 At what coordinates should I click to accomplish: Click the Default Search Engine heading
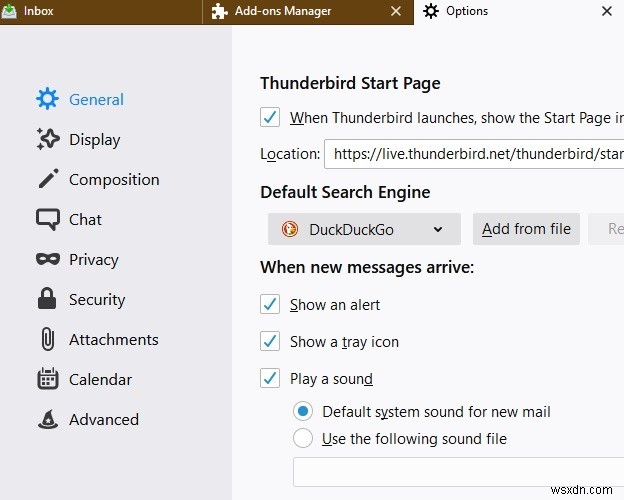tap(345, 192)
